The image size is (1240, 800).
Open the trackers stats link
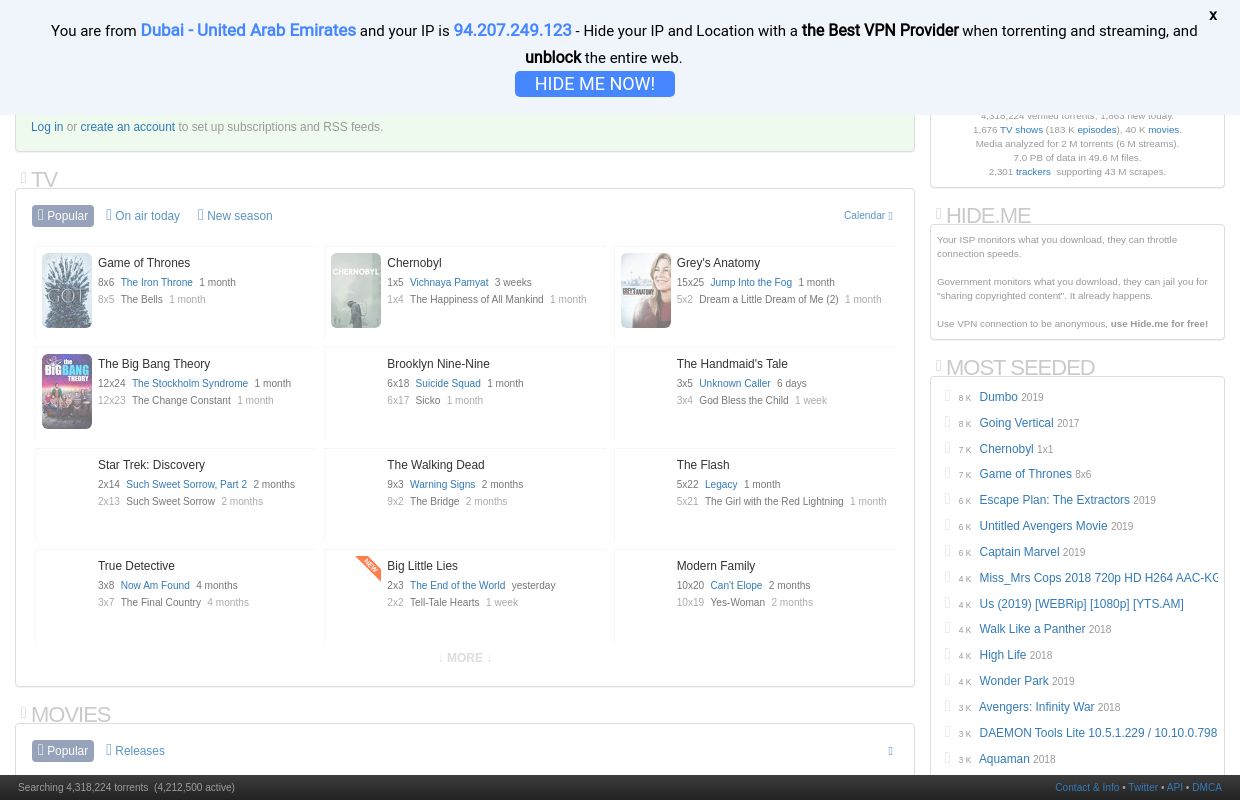pyautogui.click(x=1033, y=172)
